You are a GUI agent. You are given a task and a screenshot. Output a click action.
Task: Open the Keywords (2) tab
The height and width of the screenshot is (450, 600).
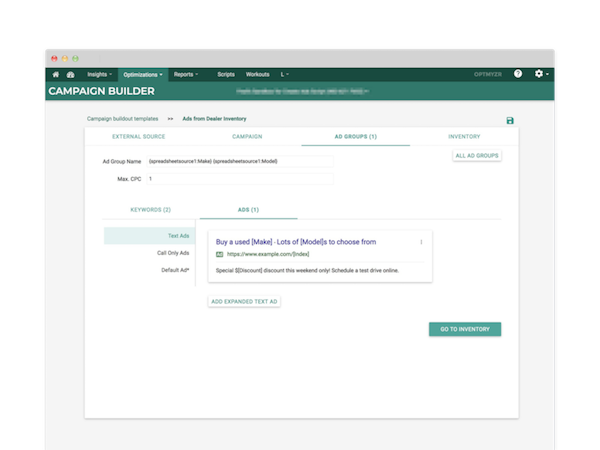[x=150, y=210]
